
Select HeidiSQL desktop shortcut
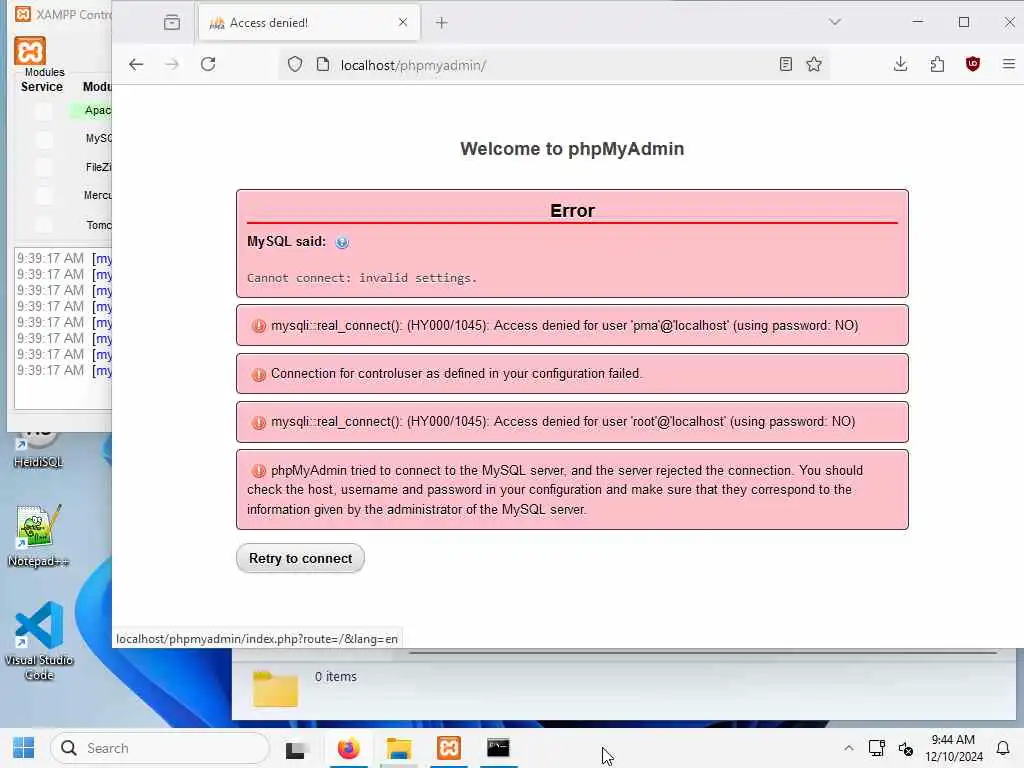[38, 449]
